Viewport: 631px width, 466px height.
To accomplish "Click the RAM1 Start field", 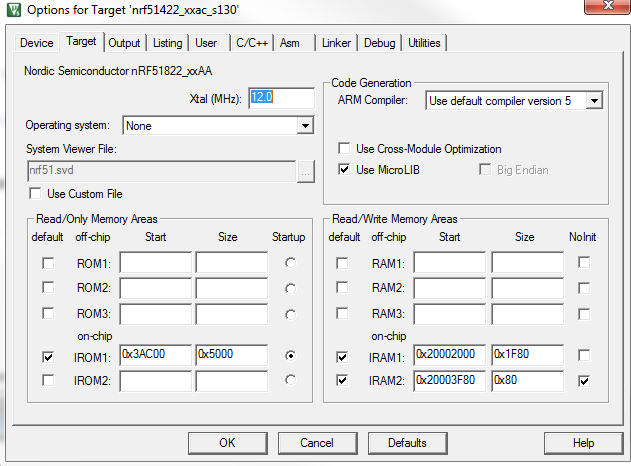I will coord(450,262).
